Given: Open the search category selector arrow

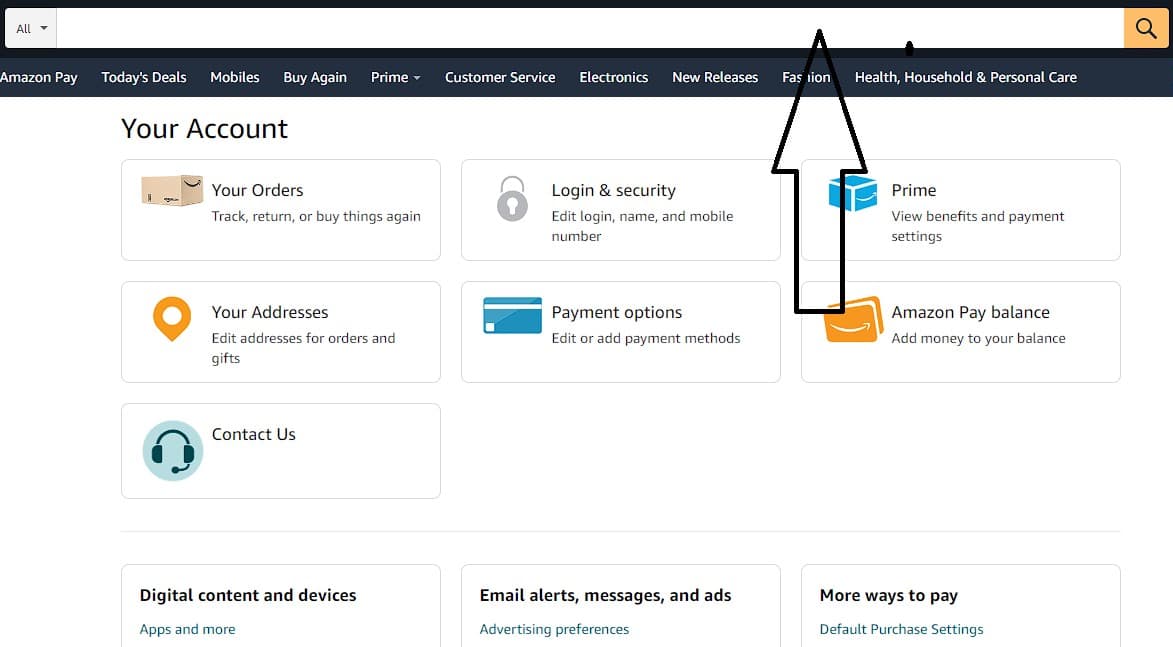Looking at the screenshot, I should tap(44, 29).
